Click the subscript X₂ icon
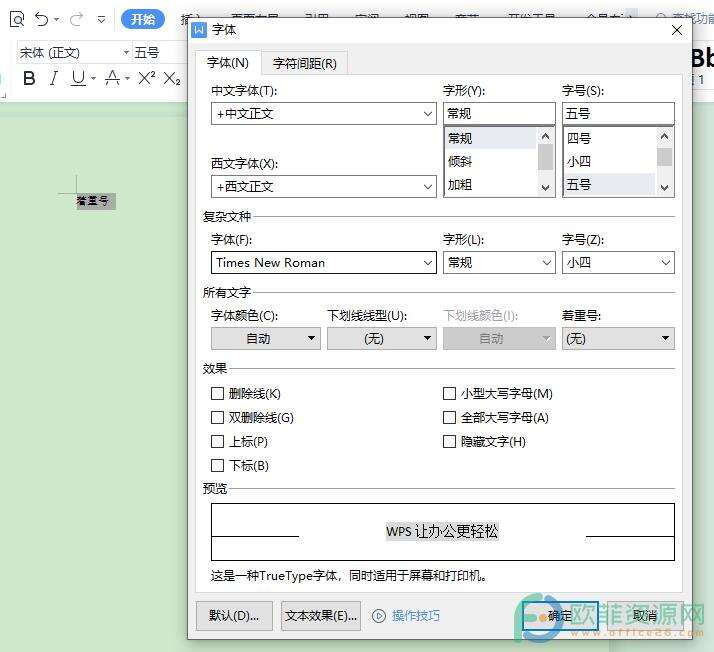The image size is (714, 652). pyautogui.click(x=172, y=78)
